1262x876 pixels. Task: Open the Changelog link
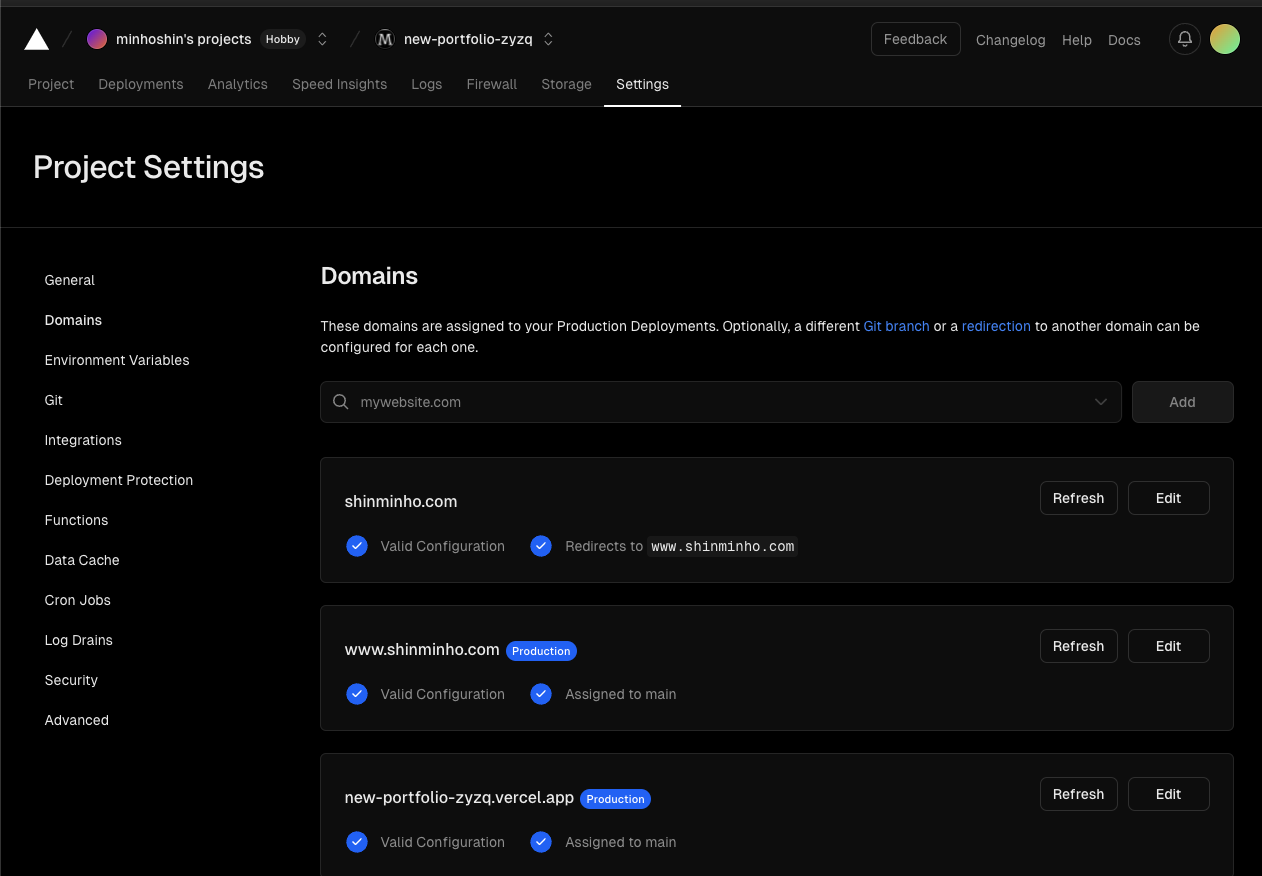tap(1011, 40)
